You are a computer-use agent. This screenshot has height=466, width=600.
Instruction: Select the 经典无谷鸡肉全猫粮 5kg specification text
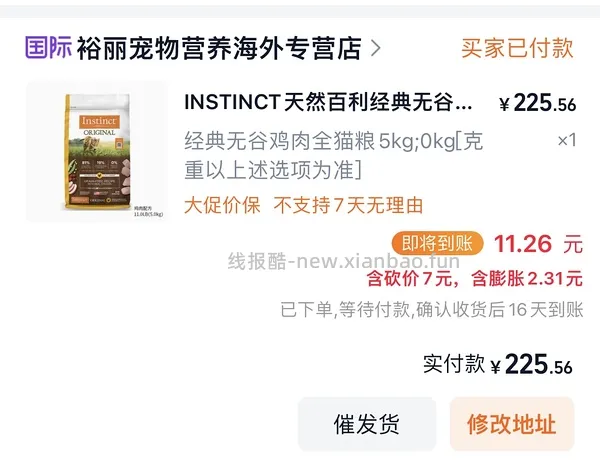point(333,155)
